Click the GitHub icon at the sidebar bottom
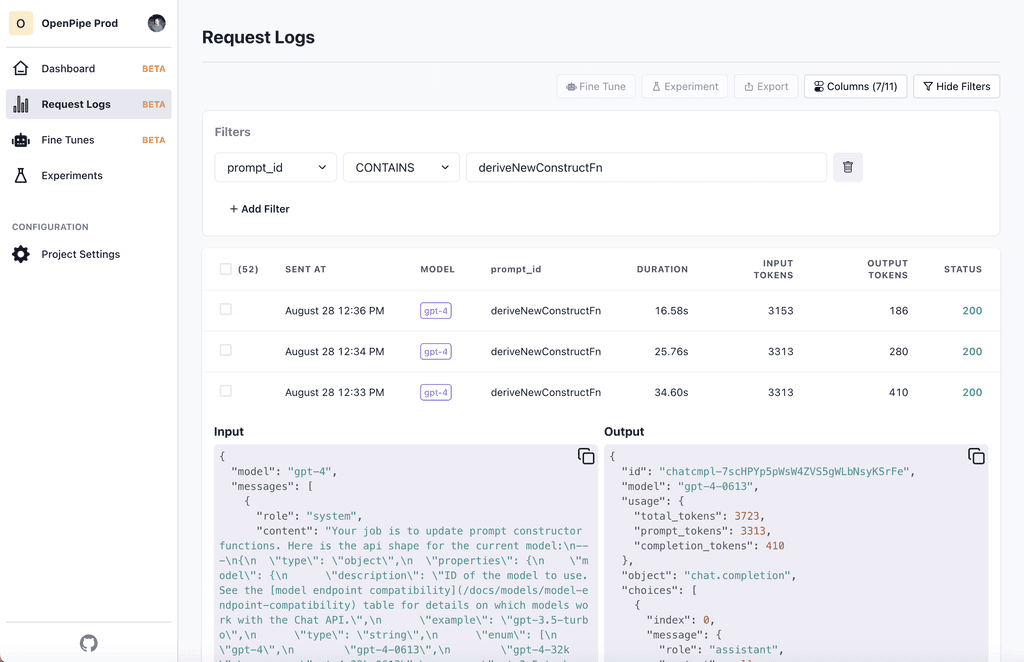Viewport: 1024px width, 662px height. coord(88,643)
